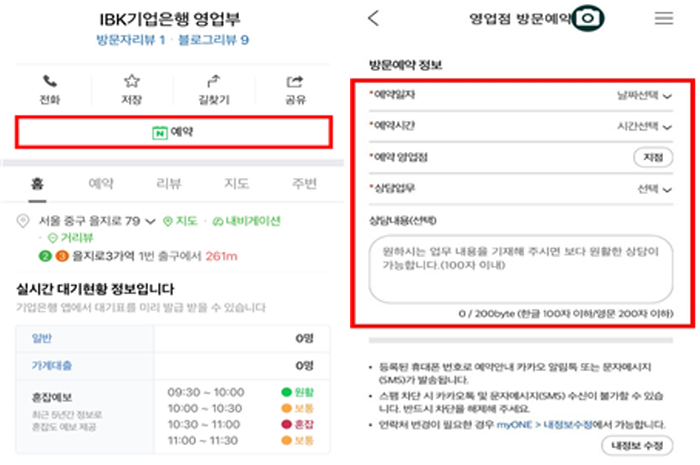700x465 pixels.
Task: Click the 가계대출 waiting row label
Action: pos(51,366)
